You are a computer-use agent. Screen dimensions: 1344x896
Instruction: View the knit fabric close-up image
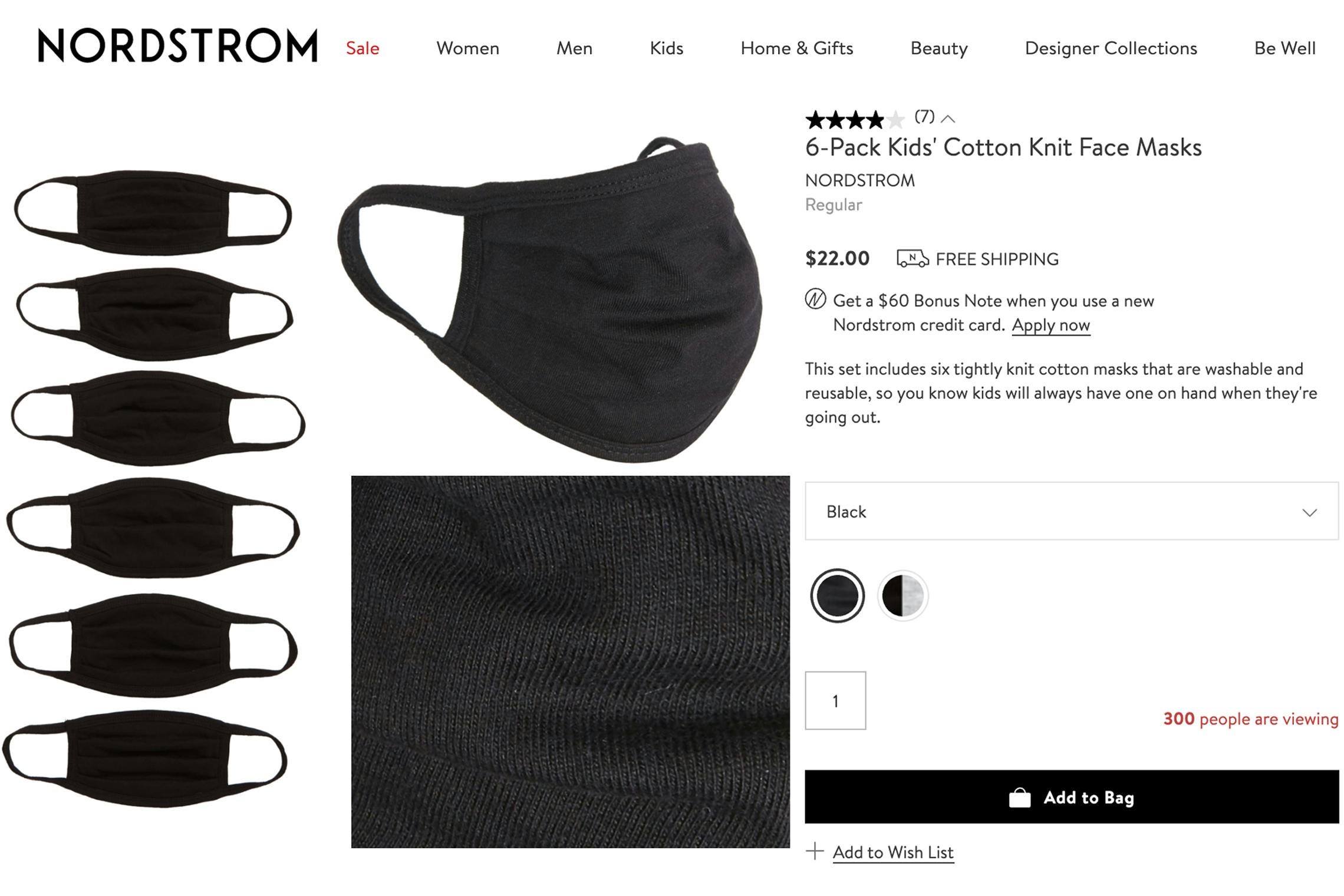pyautogui.click(x=570, y=662)
